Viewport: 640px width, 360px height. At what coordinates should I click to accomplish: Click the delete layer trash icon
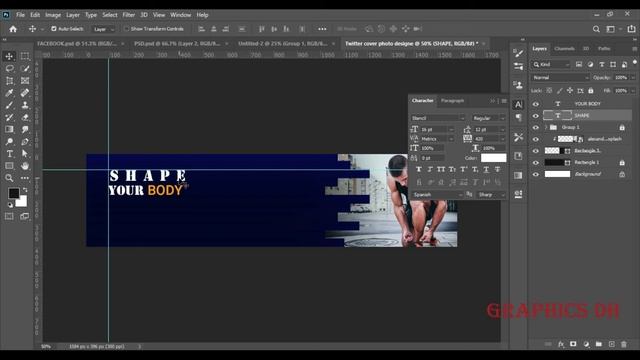(x=624, y=344)
